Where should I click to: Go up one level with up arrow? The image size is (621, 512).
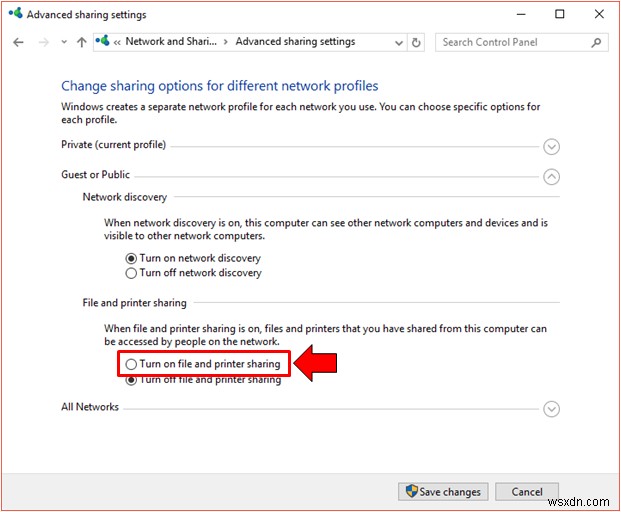82,42
